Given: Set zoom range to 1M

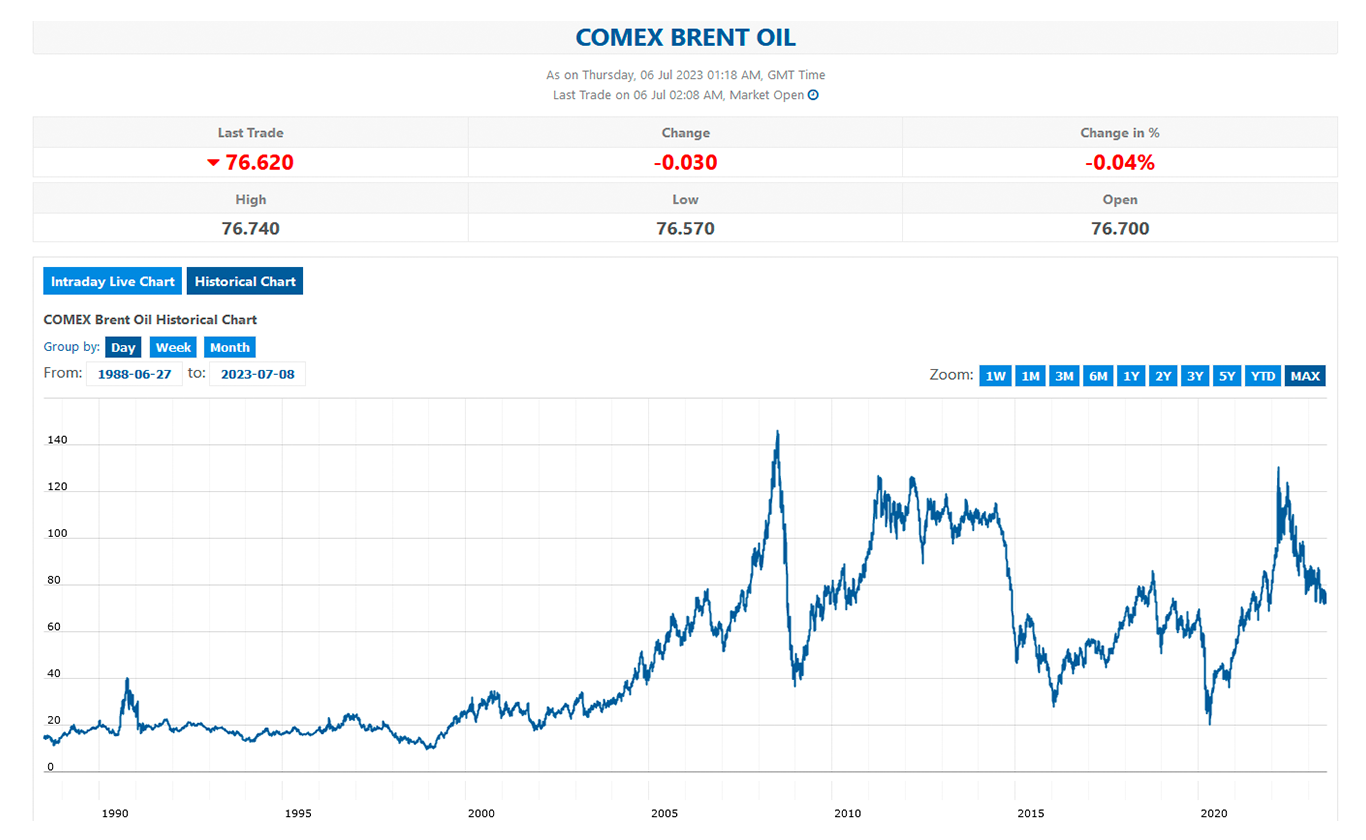Looking at the screenshot, I should click(1030, 376).
